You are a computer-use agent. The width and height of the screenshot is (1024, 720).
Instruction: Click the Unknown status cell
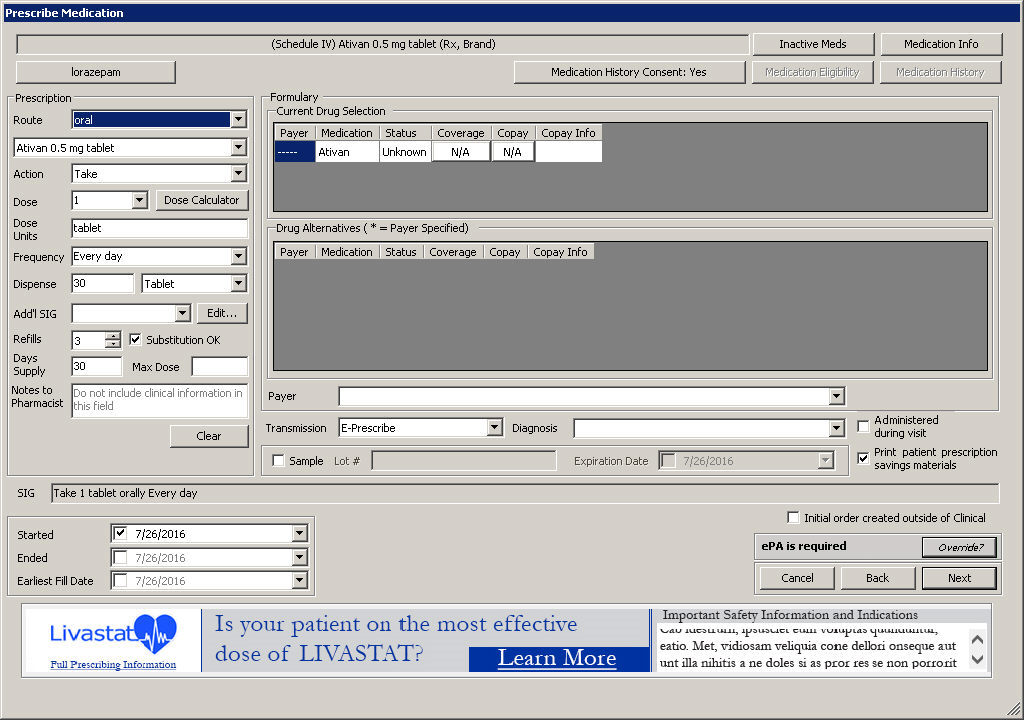404,152
